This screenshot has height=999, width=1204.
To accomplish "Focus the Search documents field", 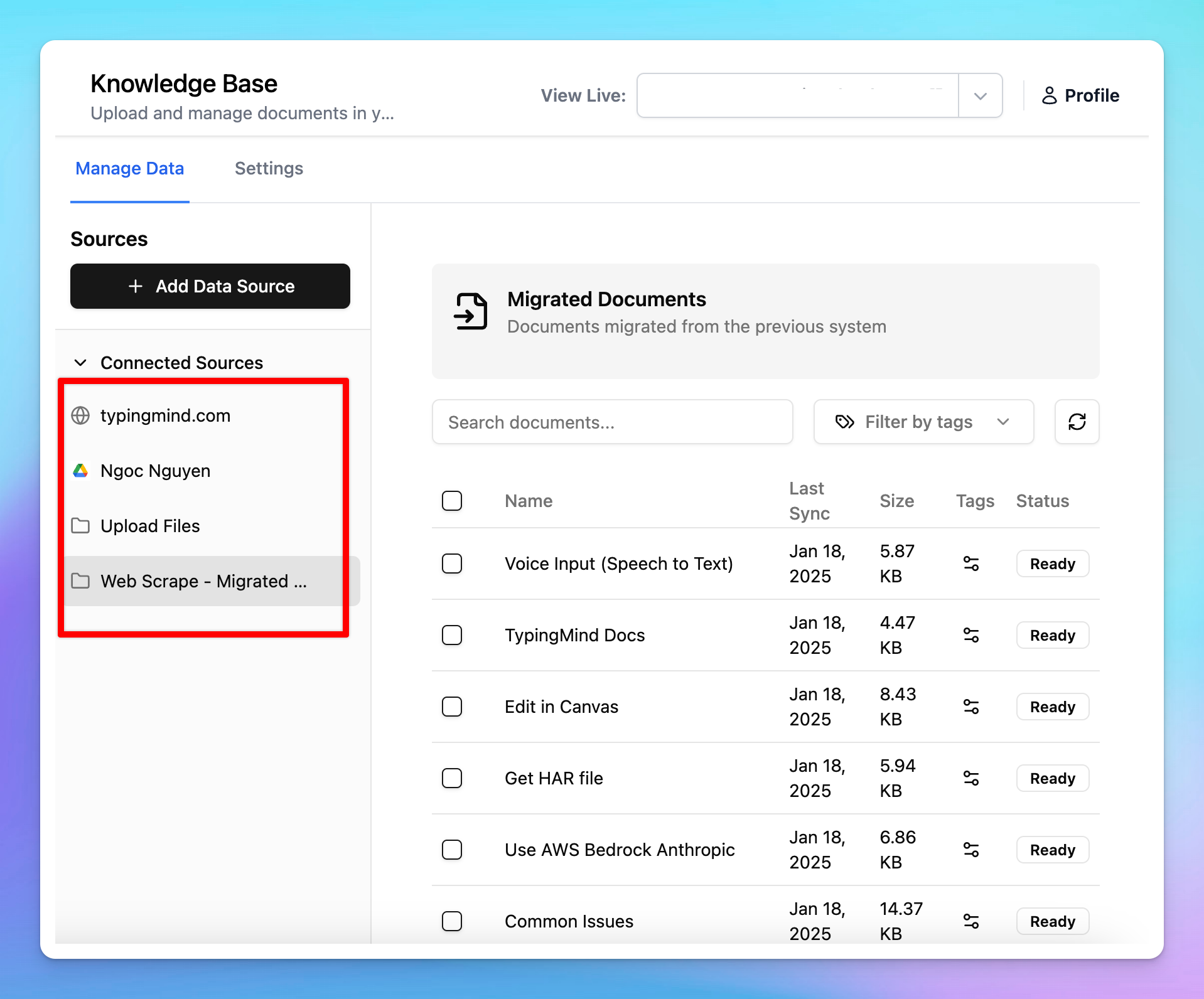I will 612,422.
